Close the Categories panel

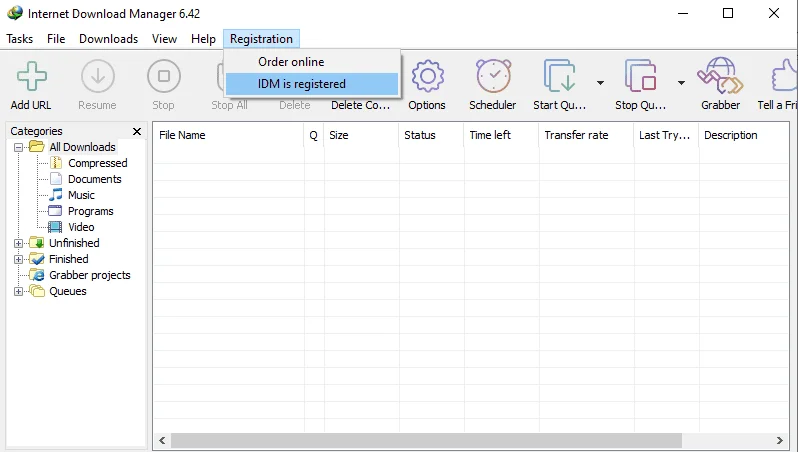pos(137,131)
